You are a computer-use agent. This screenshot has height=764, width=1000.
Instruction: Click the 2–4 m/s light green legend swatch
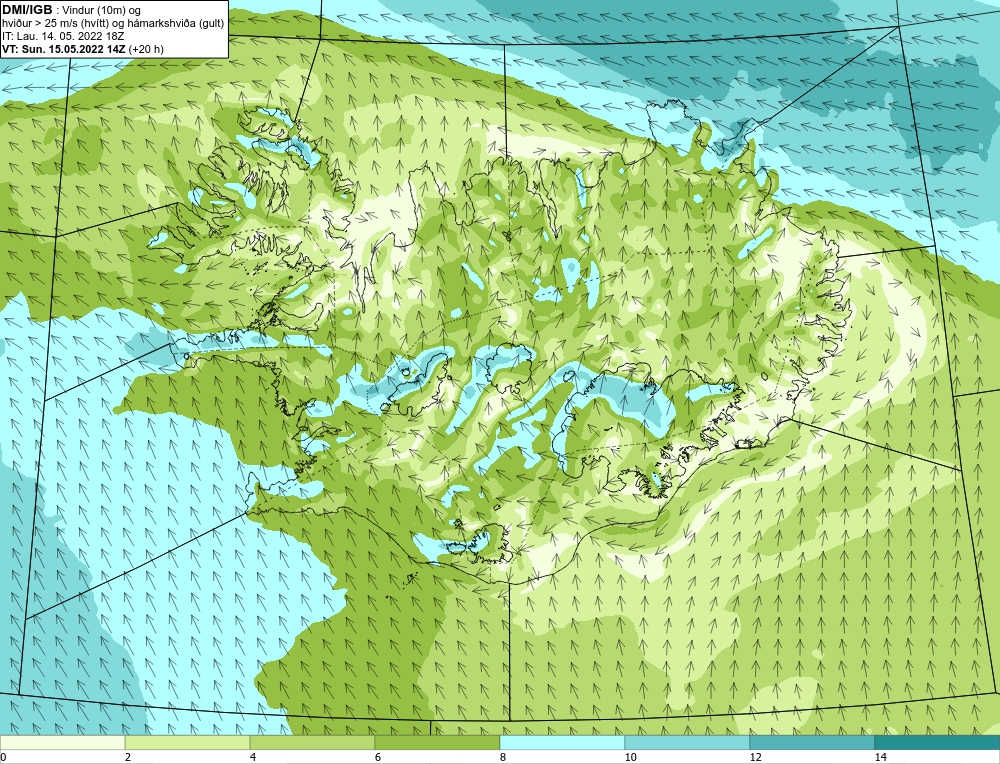tap(188, 742)
